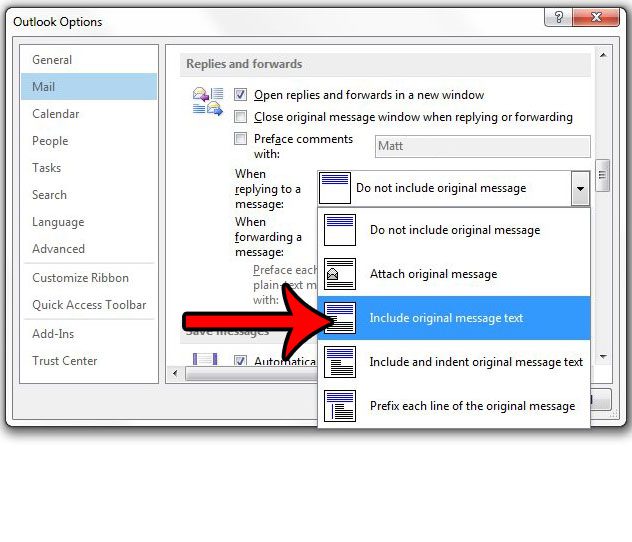Image resolution: width=632 pixels, height=542 pixels.
Task: Collapse the reply message dropdown arrow
Action: [x=580, y=188]
